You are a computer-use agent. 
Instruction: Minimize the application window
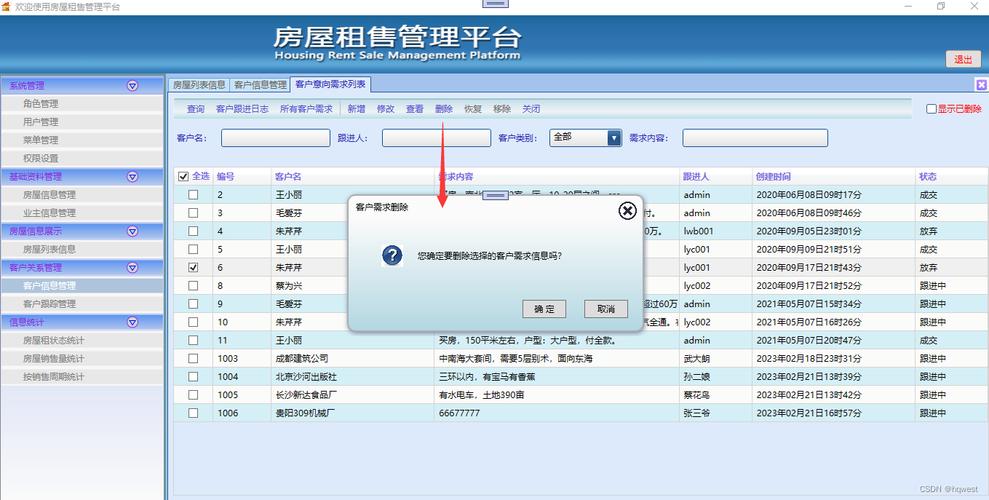(x=909, y=6)
